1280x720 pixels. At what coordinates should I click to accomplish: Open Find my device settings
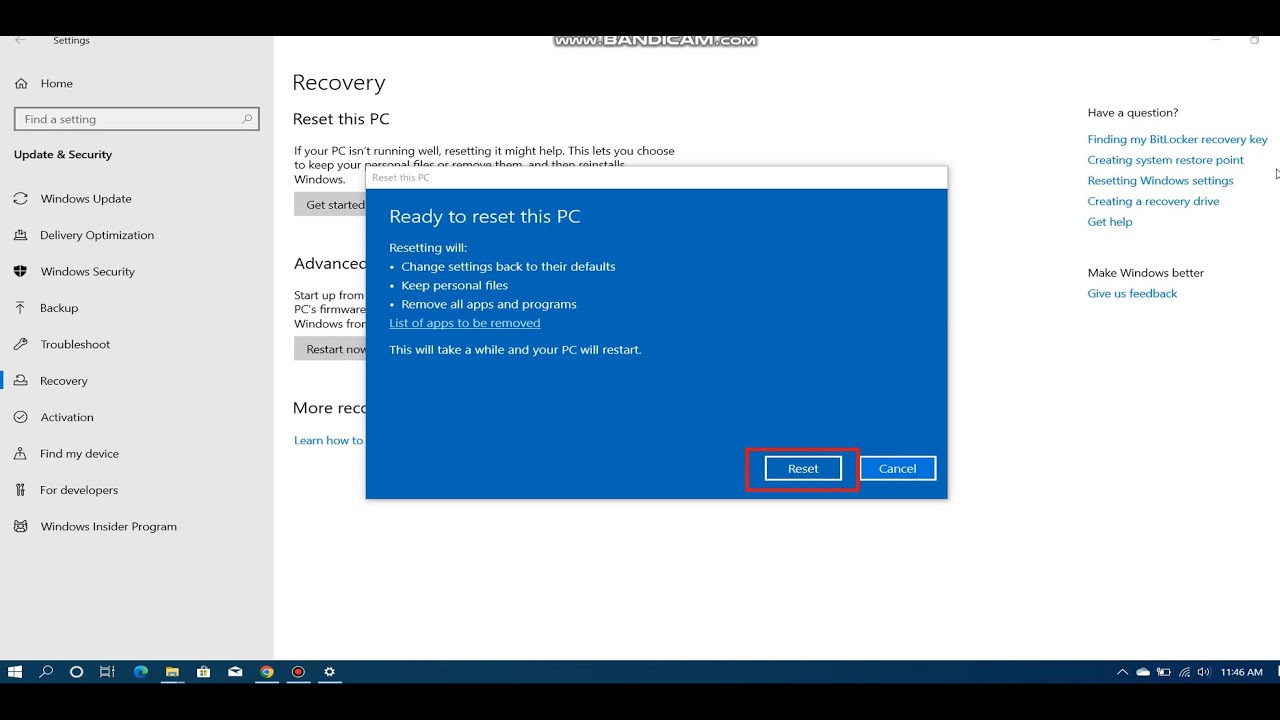79,454
